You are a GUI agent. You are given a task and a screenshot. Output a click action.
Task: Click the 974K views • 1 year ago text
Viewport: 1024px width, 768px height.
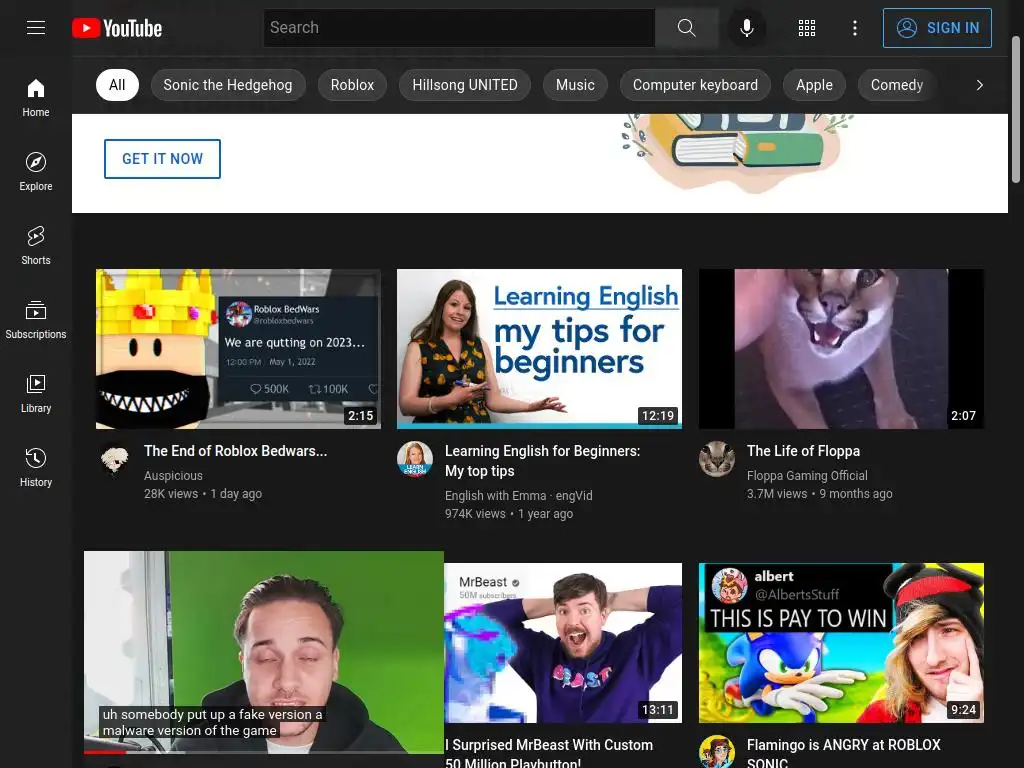coord(509,514)
